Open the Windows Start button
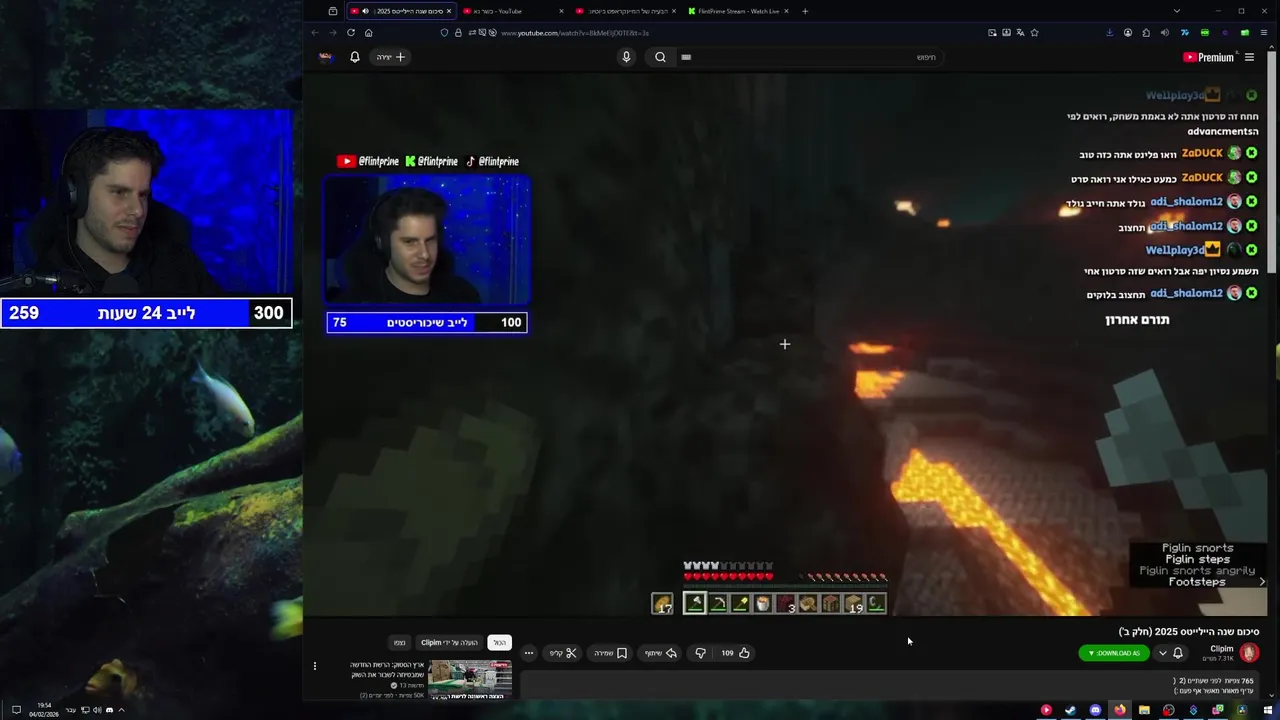 tap(1268, 710)
